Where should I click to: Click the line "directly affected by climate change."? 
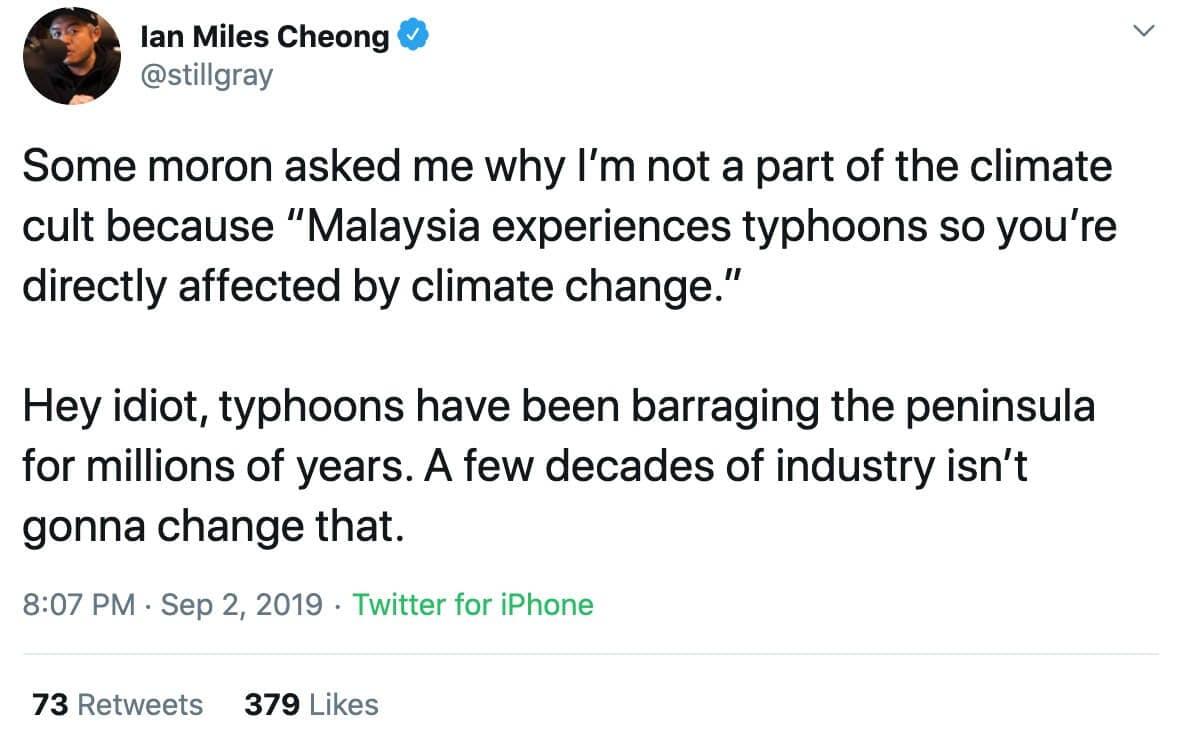point(381,287)
